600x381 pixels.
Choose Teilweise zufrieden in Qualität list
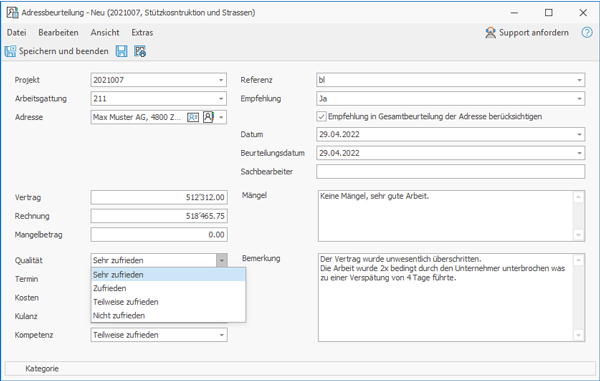168,302
